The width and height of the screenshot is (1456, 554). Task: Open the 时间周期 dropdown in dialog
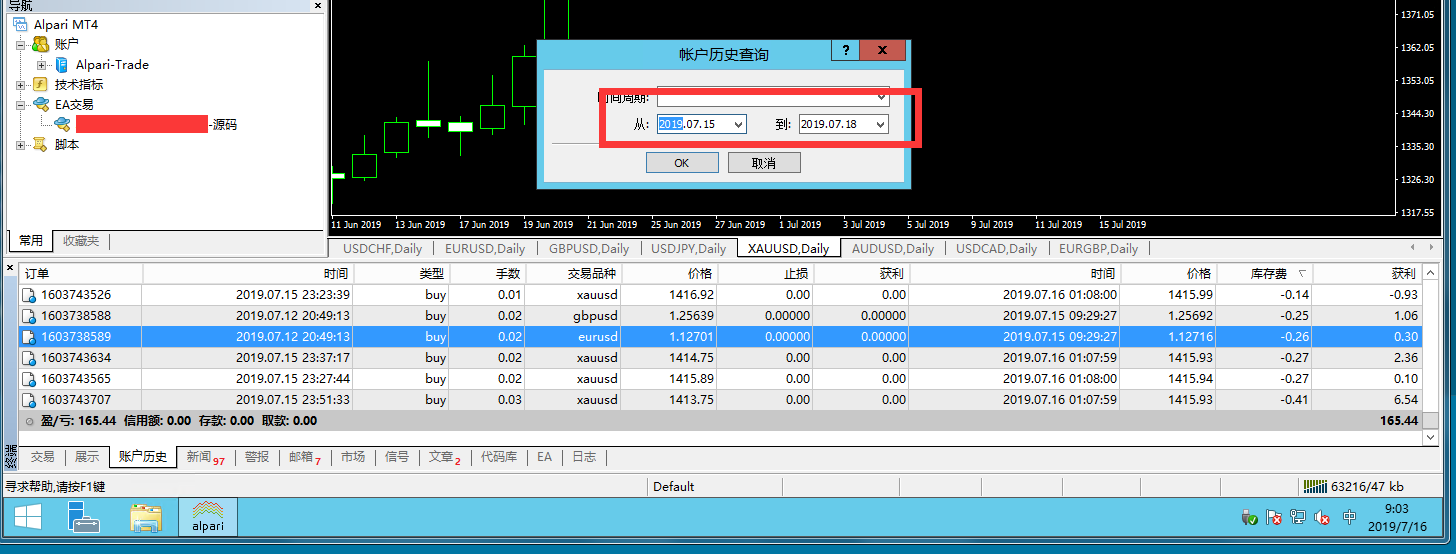coord(880,97)
